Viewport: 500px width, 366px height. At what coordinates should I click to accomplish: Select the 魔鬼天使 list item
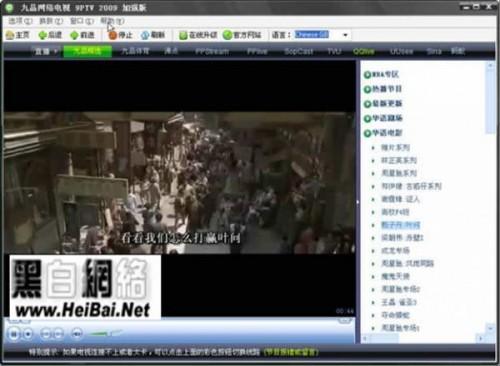(x=395, y=276)
